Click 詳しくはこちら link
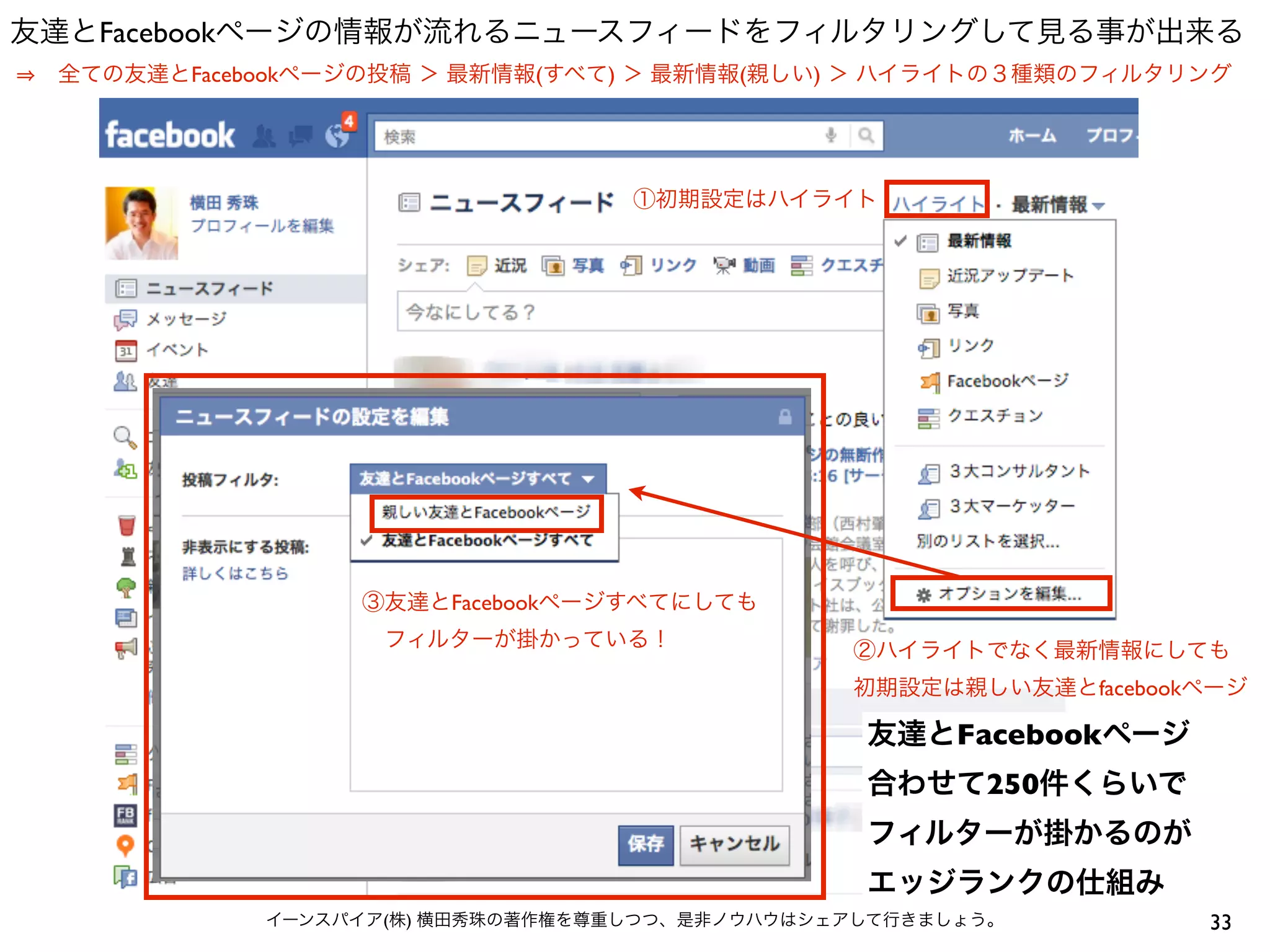The width and height of the screenshot is (1270, 952). [236, 573]
